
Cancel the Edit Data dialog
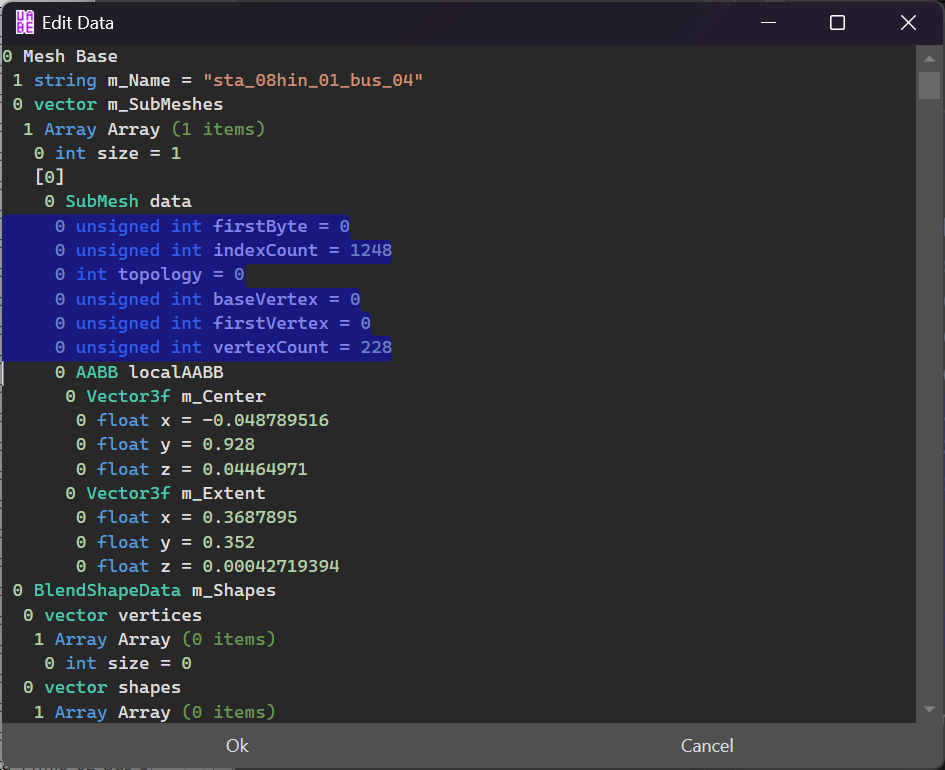pos(707,746)
